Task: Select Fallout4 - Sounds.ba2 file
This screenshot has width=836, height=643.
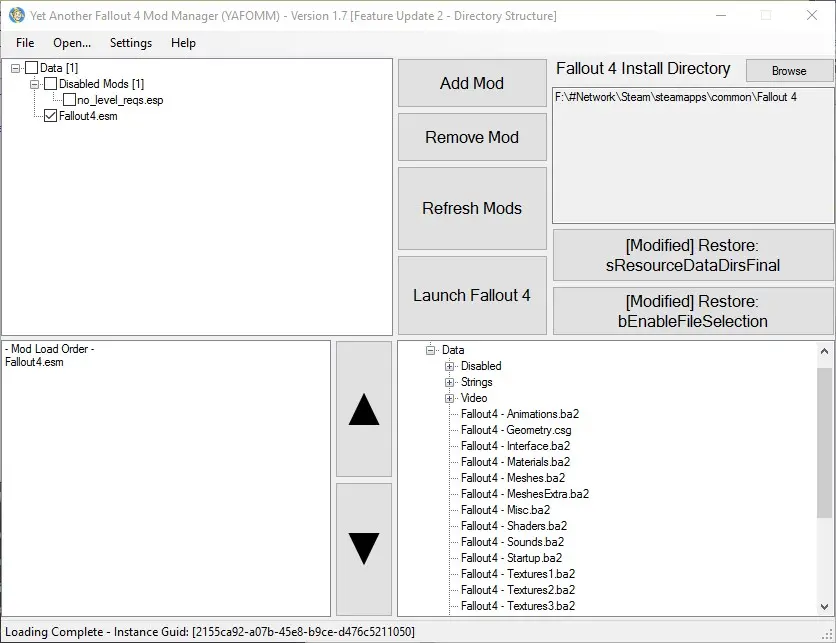Action: click(x=512, y=542)
